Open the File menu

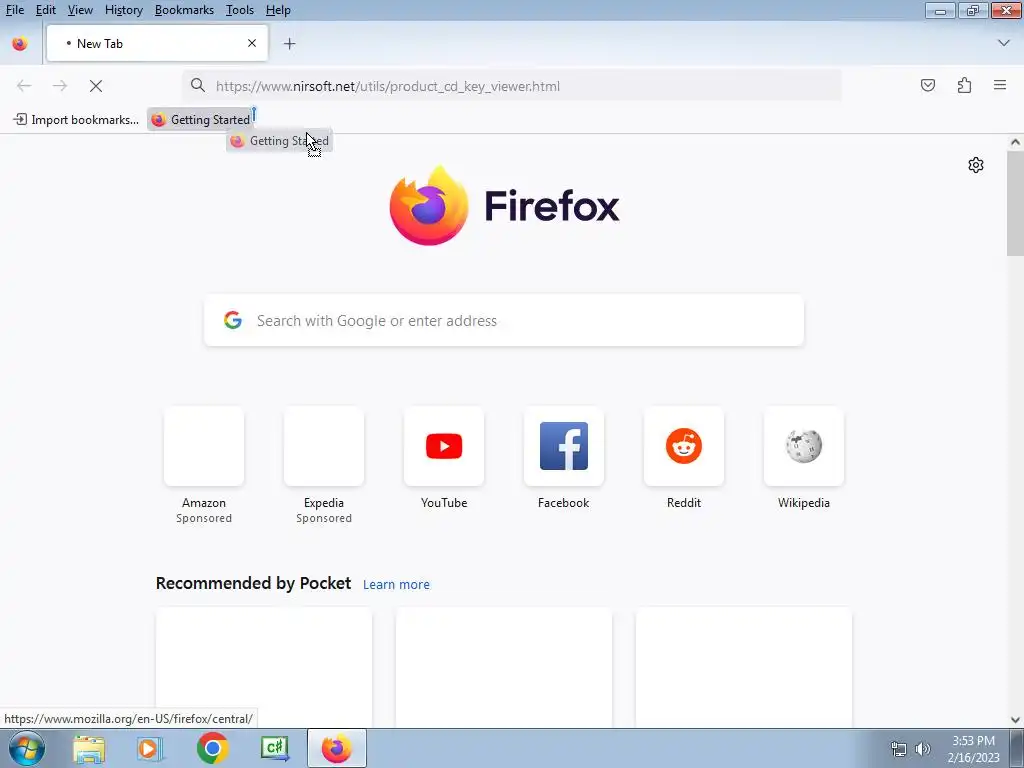(14, 10)
